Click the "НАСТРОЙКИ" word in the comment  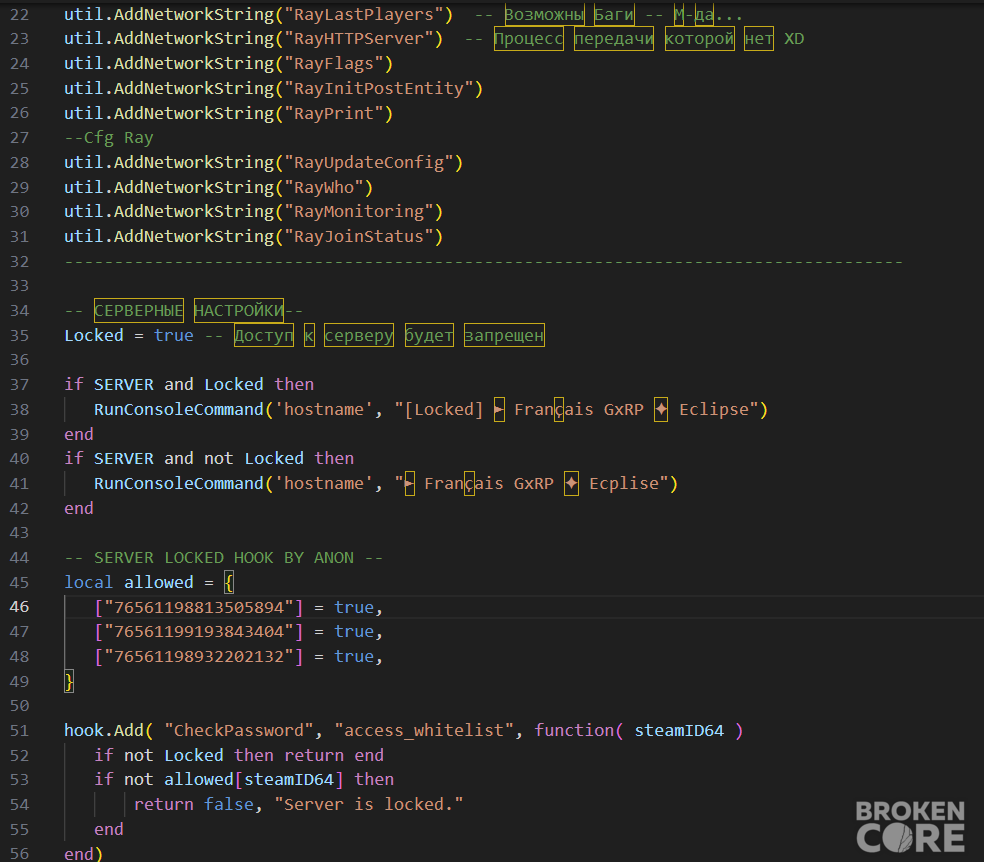point(238,311)
